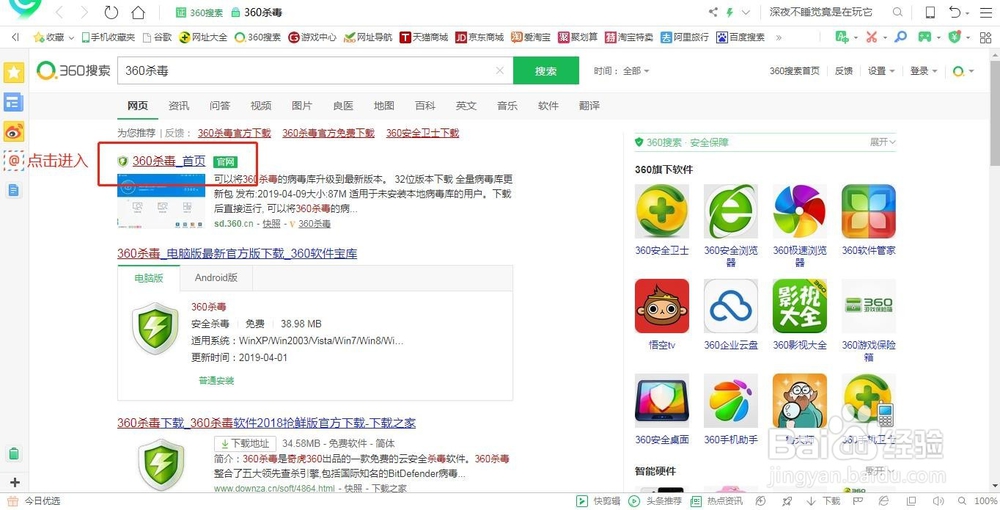Open the 登录 dropdown
Image resolution: width=1000 pixels, height=510 pixels.
923,71
